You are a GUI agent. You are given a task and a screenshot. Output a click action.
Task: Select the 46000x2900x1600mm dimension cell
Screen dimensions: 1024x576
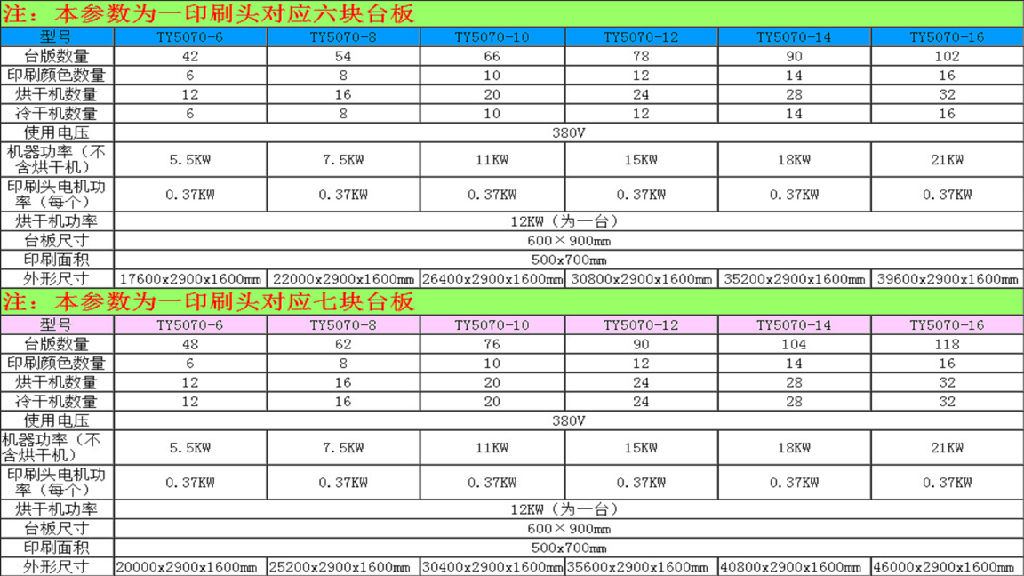click(x=947, y=567)
